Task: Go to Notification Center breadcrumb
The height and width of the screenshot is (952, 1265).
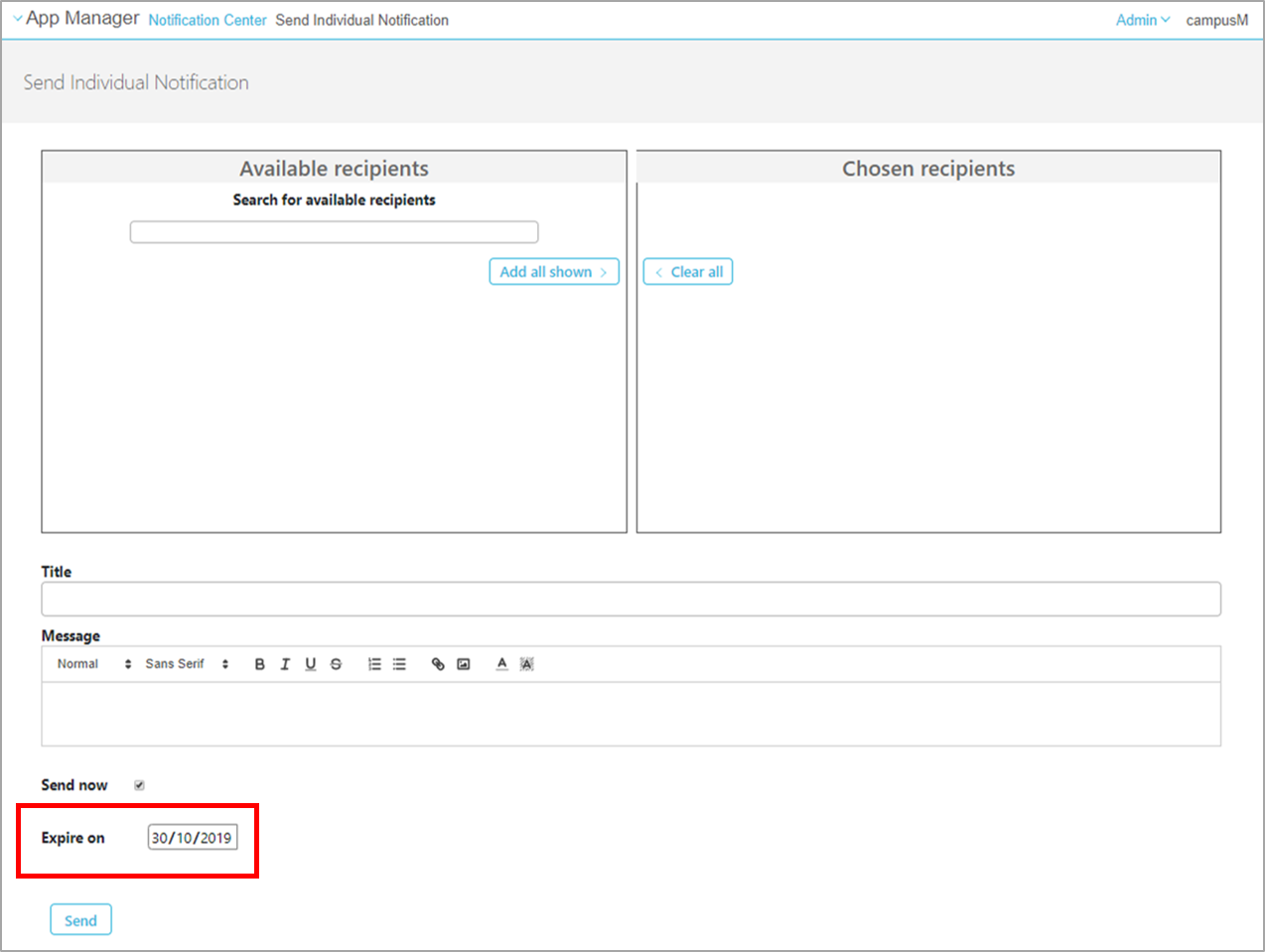Action: (208, 20)
